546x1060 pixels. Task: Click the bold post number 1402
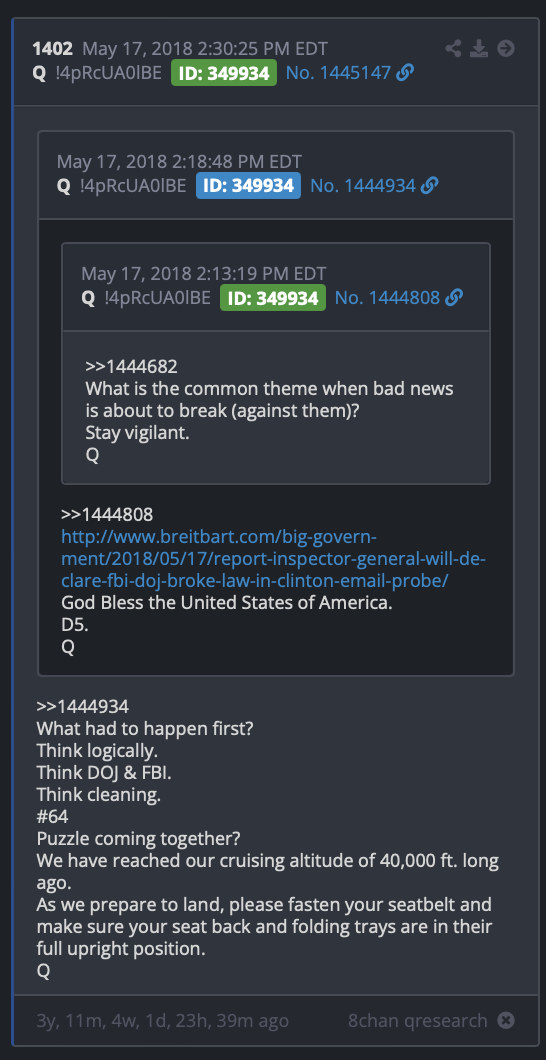53,49
